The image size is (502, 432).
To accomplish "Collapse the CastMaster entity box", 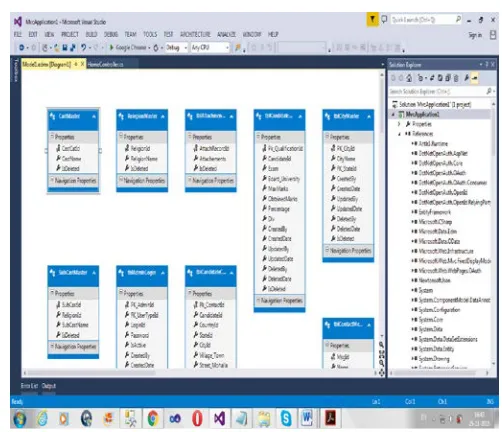I will pos(94,116).
